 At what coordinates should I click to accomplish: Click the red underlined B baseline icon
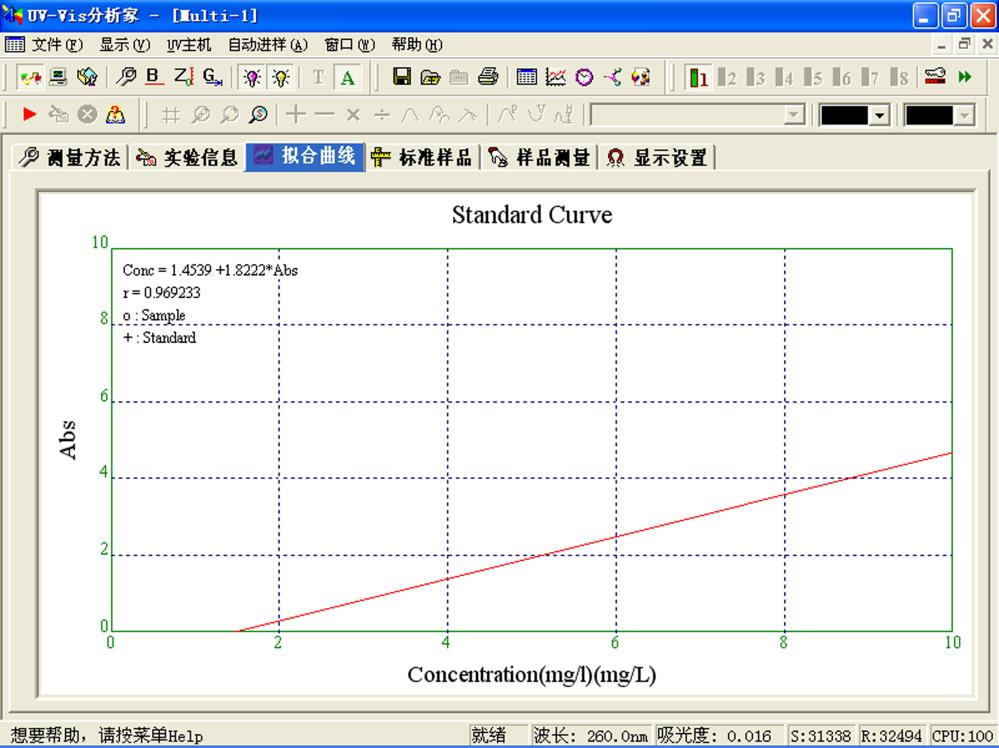pos(154,77)
